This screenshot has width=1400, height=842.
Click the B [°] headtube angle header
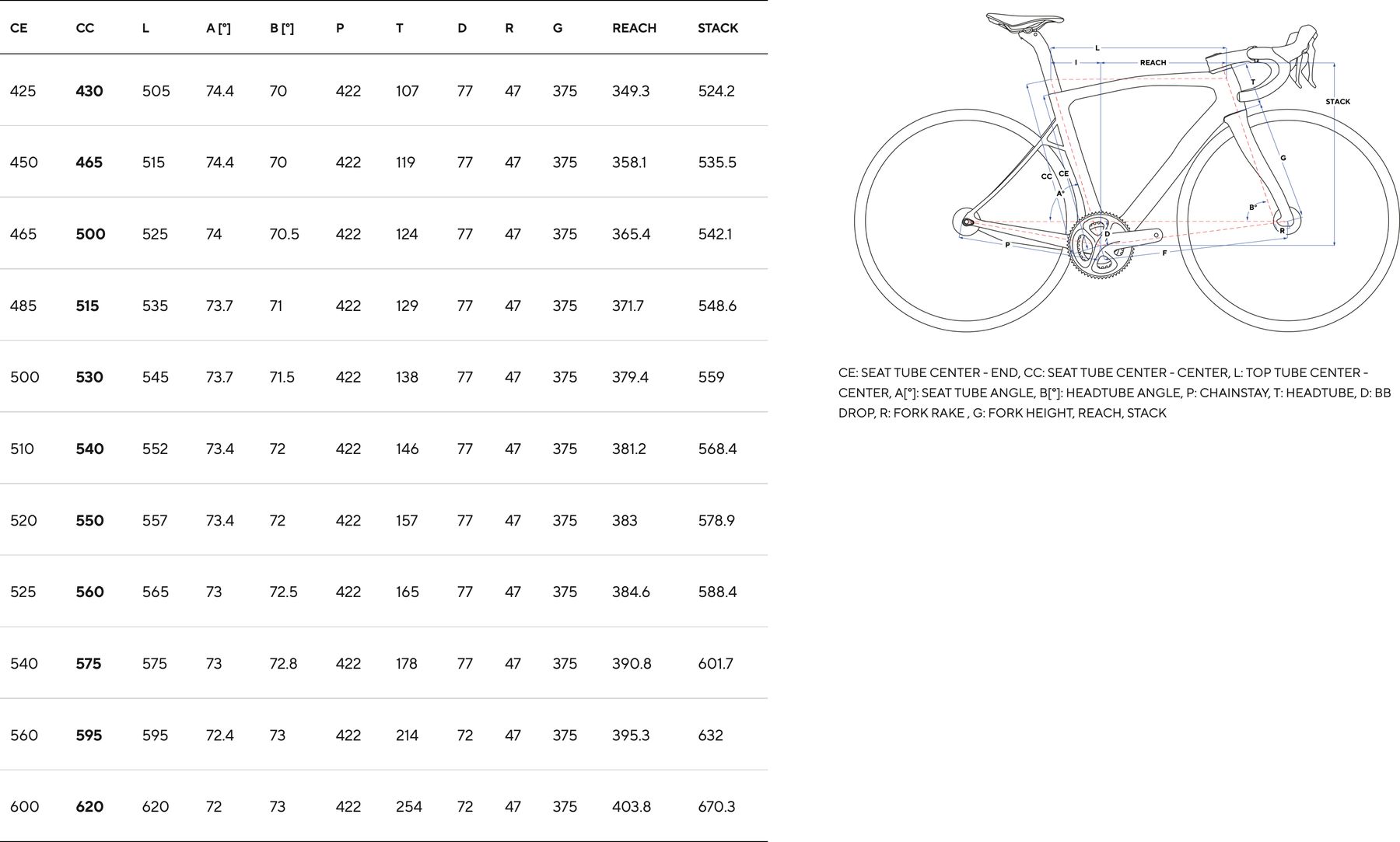tap(282, 28)
